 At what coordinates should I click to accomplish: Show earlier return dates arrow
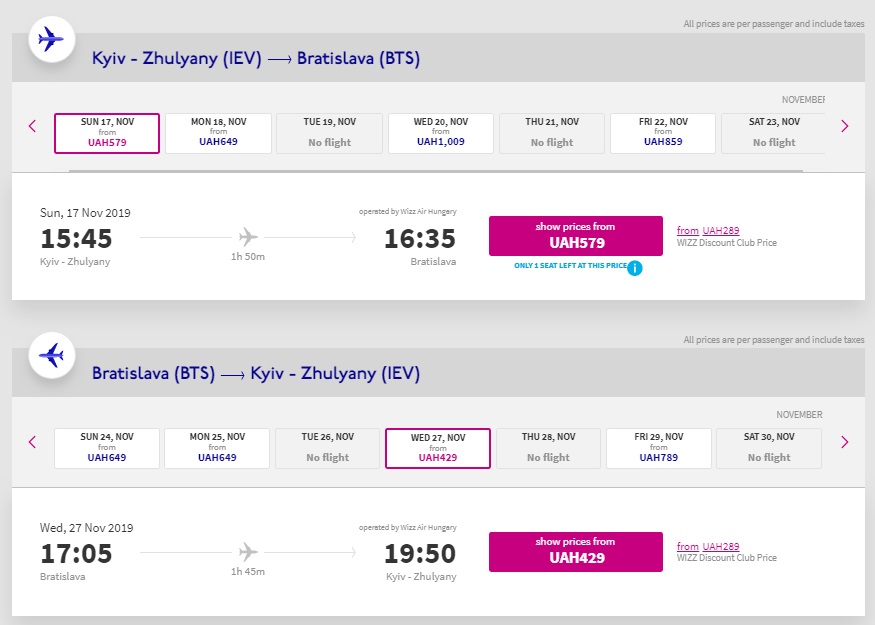point(32,441)
